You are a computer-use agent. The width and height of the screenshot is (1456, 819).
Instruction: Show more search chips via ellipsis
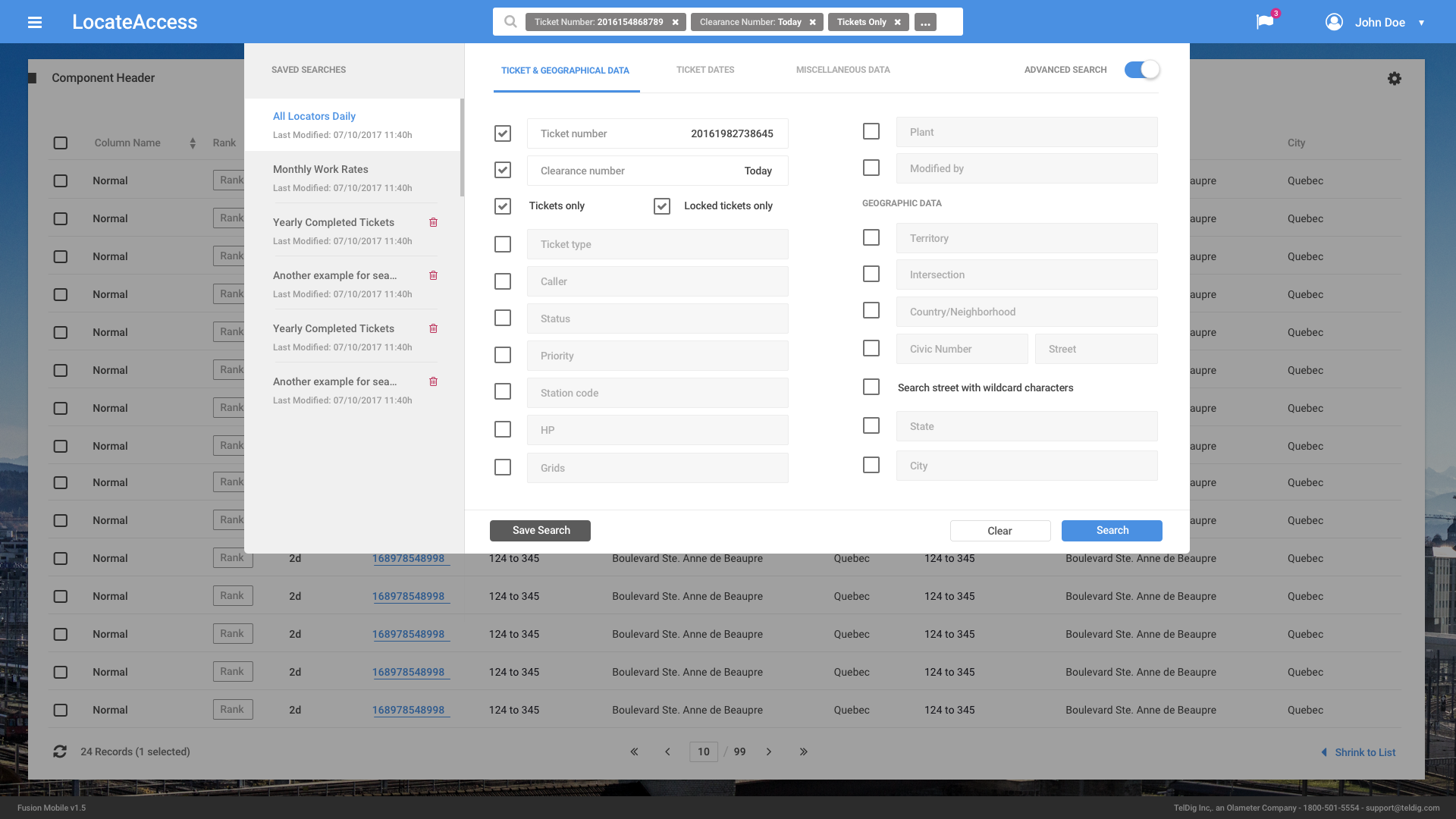(x=925, y=23)
